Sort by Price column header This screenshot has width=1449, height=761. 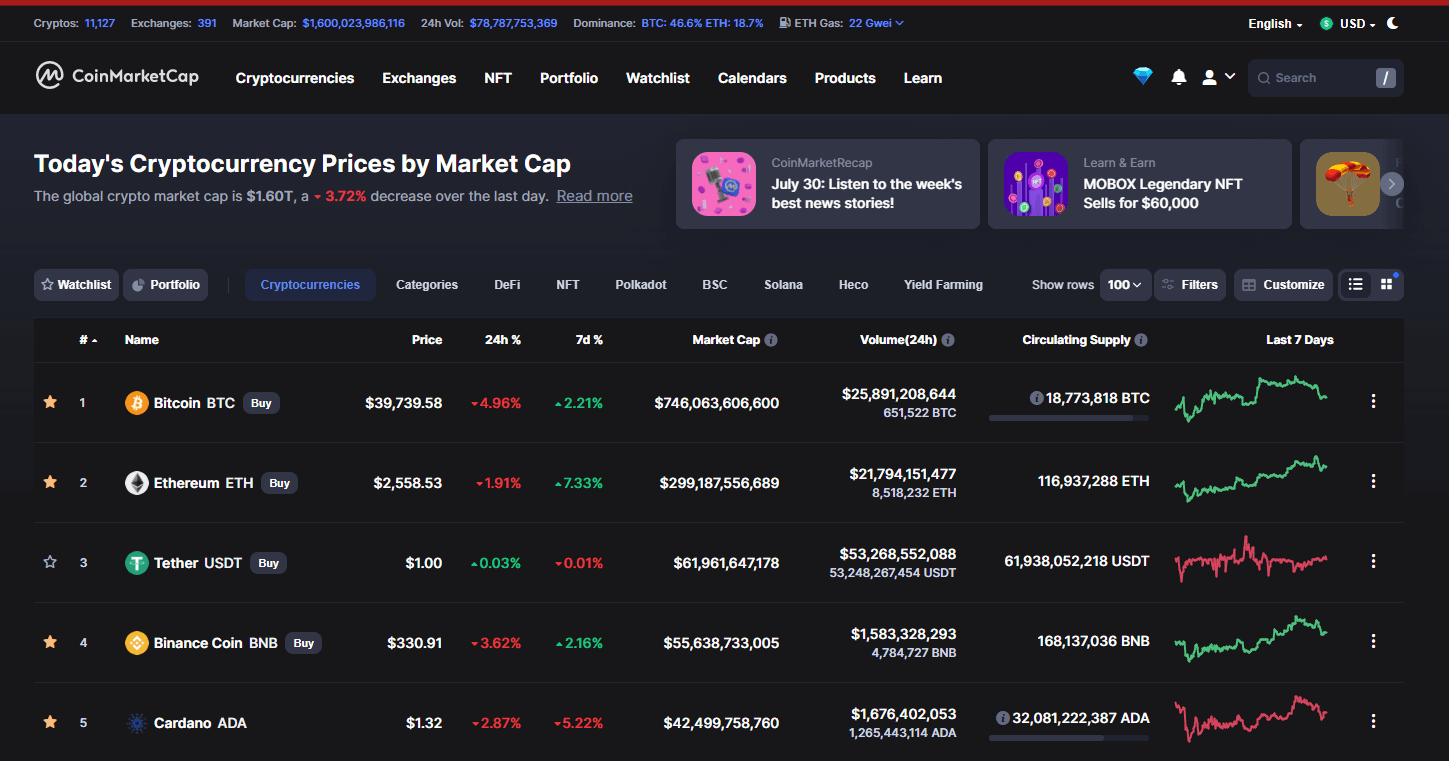point(427,340)
